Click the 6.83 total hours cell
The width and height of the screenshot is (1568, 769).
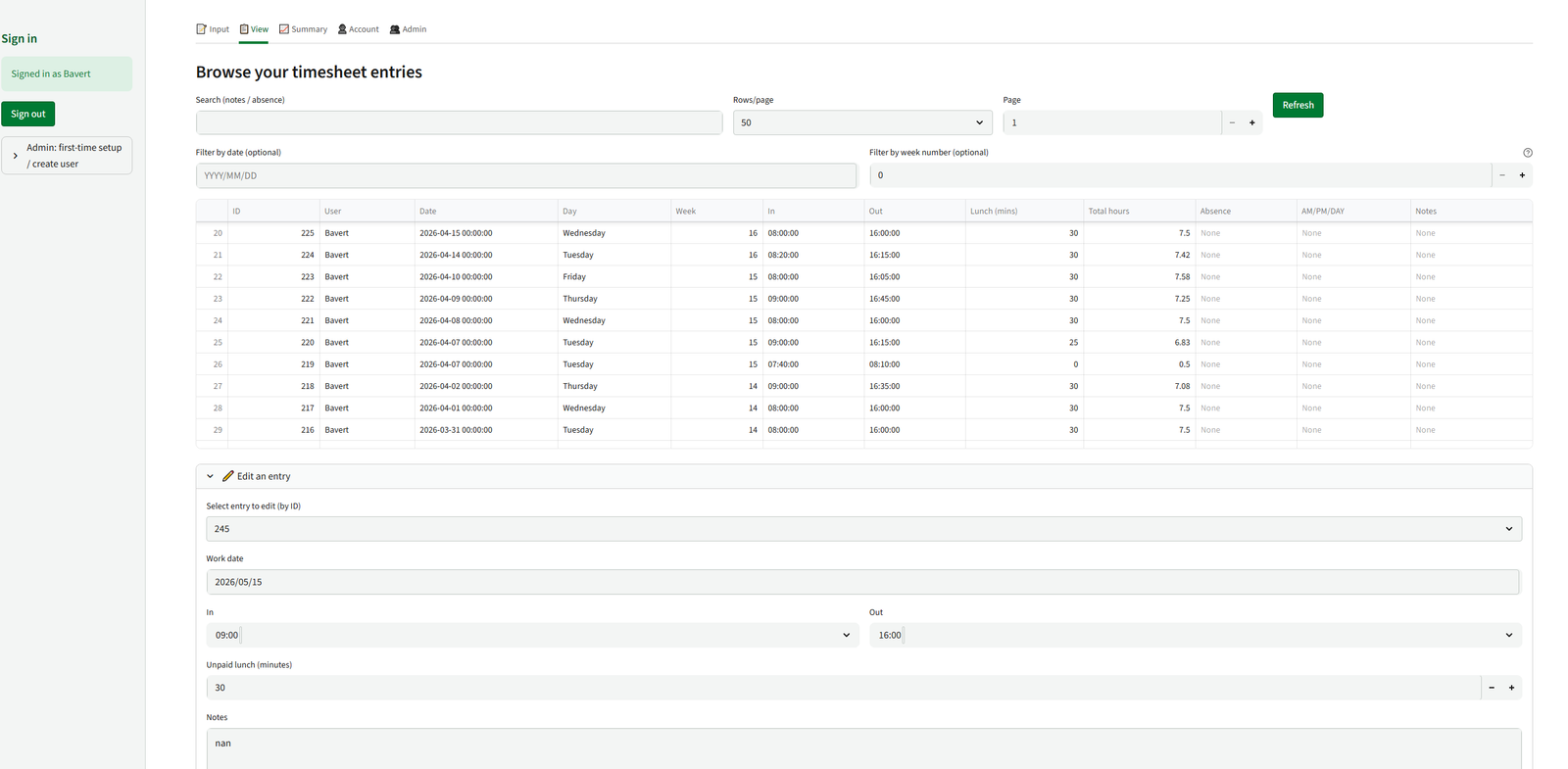coord(1139,343)
